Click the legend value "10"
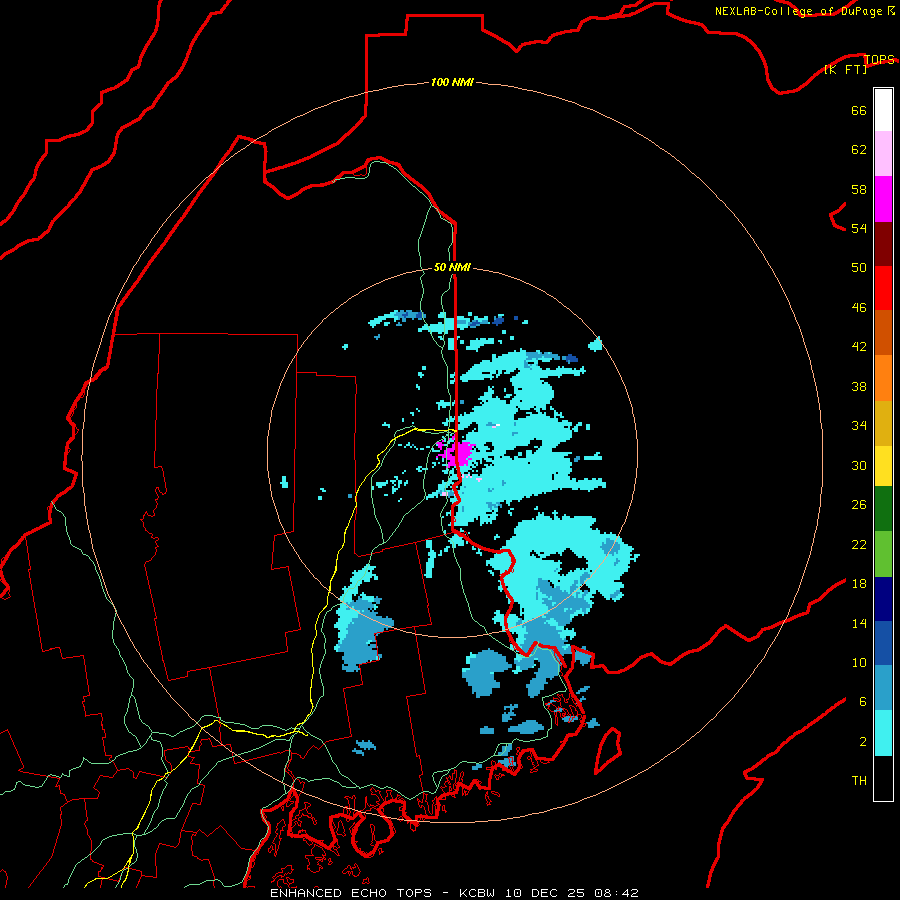The height and width of the screenshot is (900, 900). pyautogui.click(x=859, y=662)
